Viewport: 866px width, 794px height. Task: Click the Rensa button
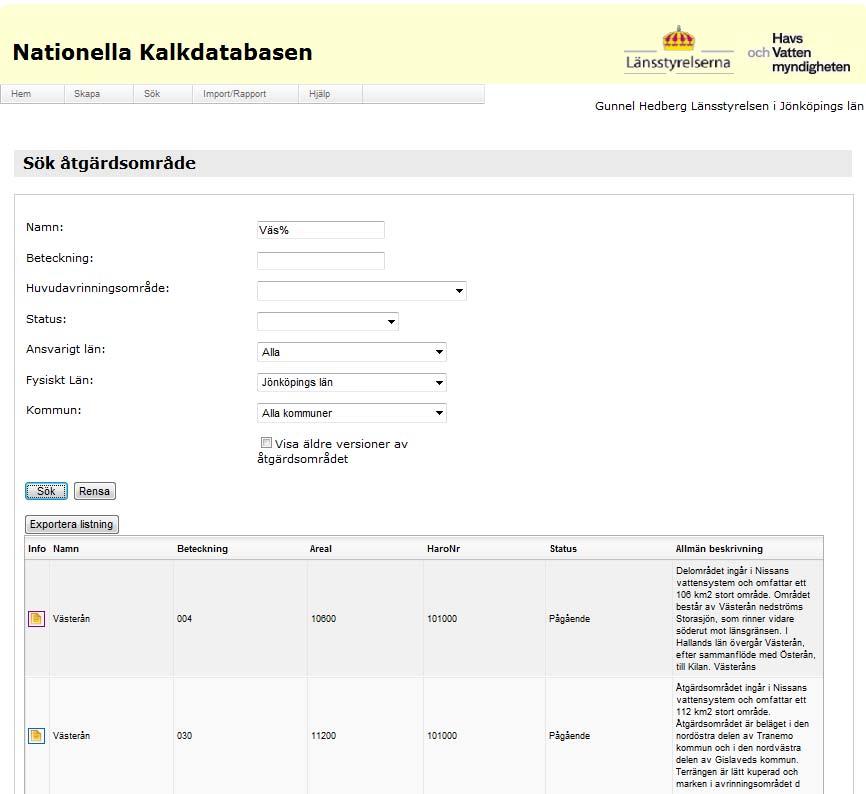[x=94, y=491]
